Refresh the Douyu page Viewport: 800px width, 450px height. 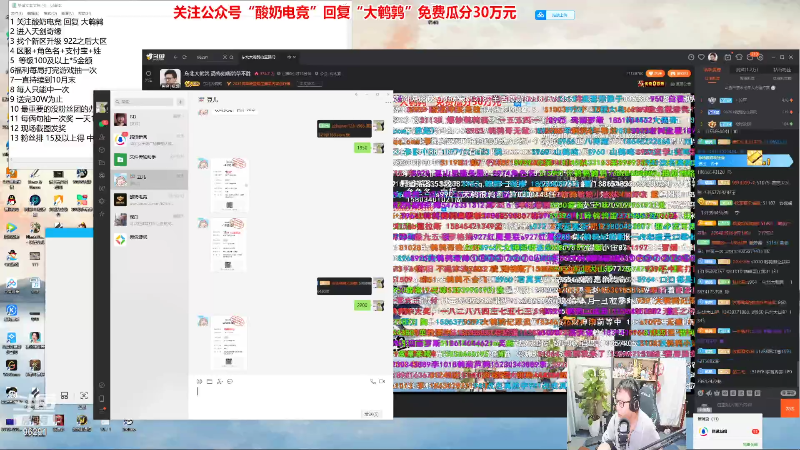coord(185,57)
